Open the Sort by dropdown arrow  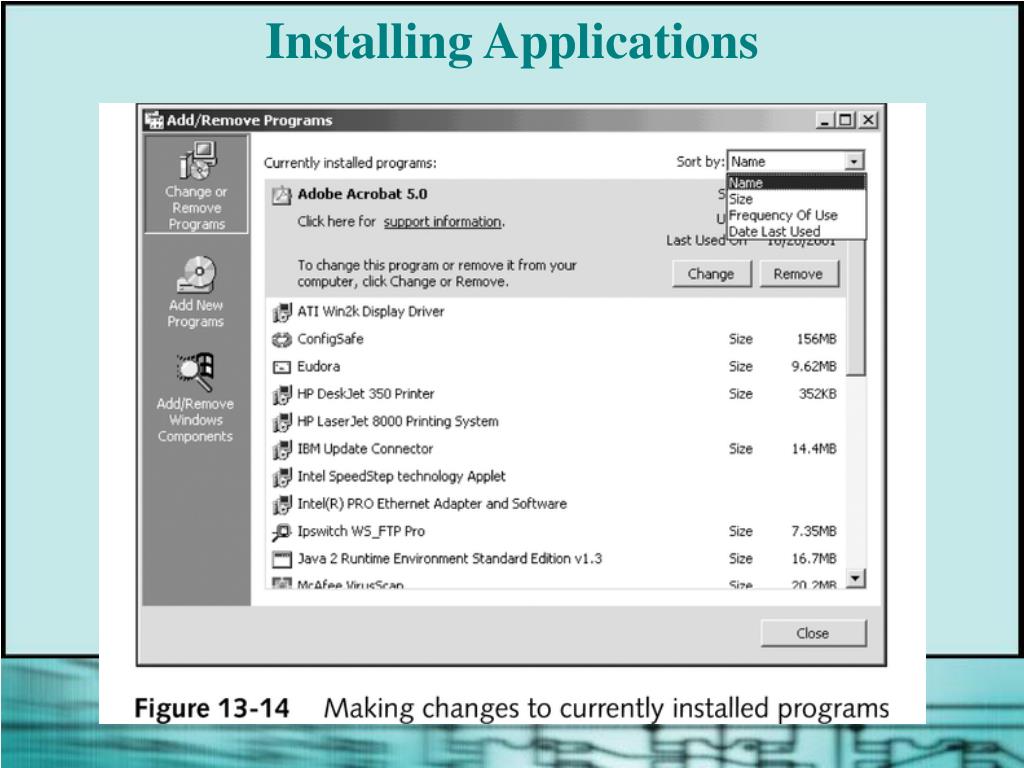854,161
